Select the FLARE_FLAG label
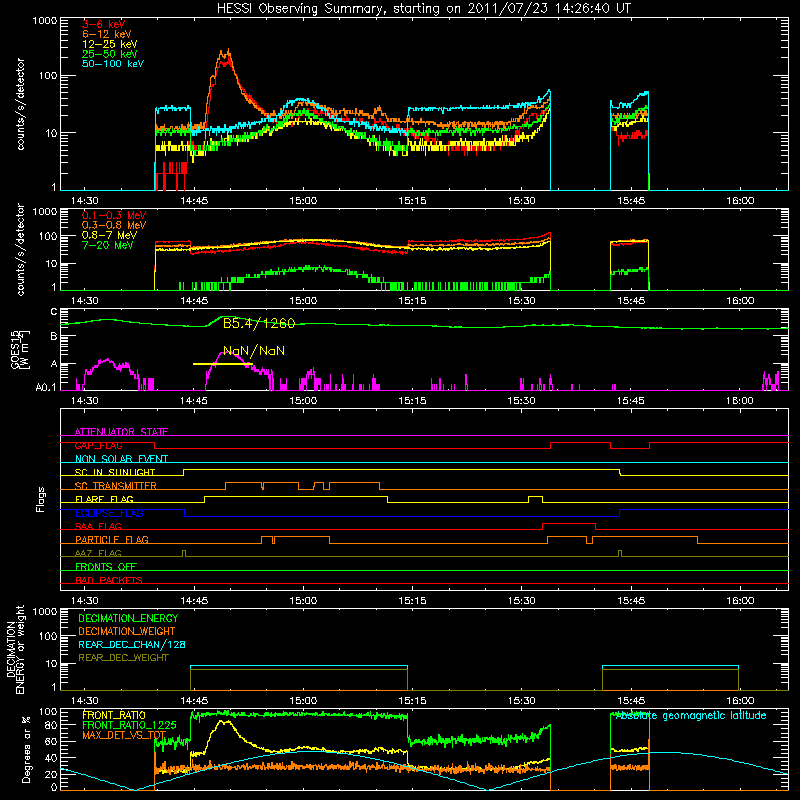Viewport: 800px width, 800px height. 104,499
